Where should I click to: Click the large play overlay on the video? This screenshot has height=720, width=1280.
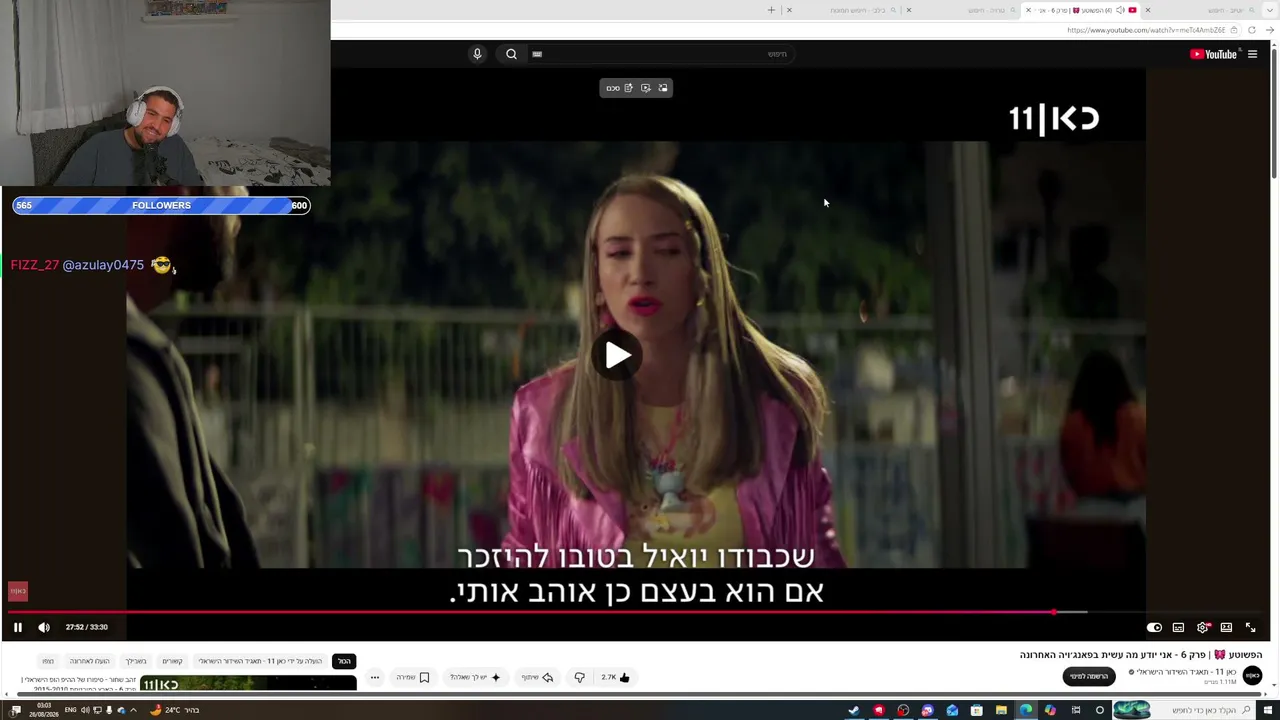coord(618,355)
